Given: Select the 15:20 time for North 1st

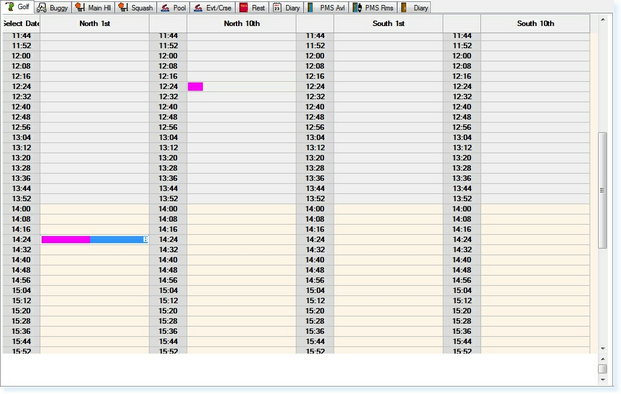Looking at the screenshot, I should pyautogui.click(x=21, y=311).
